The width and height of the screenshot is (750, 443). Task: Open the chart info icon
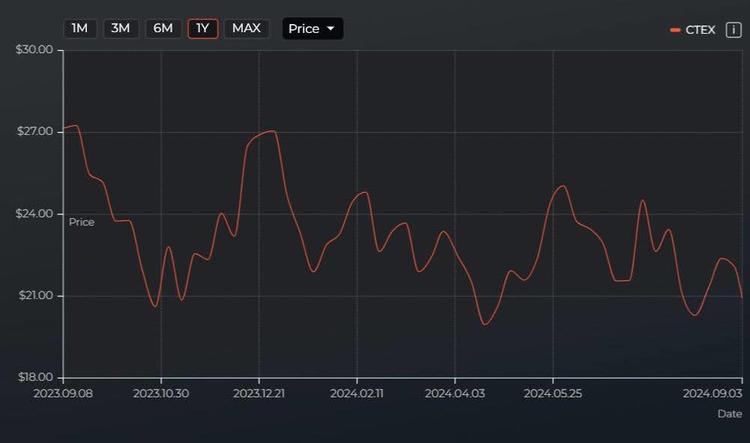point(732,30)
